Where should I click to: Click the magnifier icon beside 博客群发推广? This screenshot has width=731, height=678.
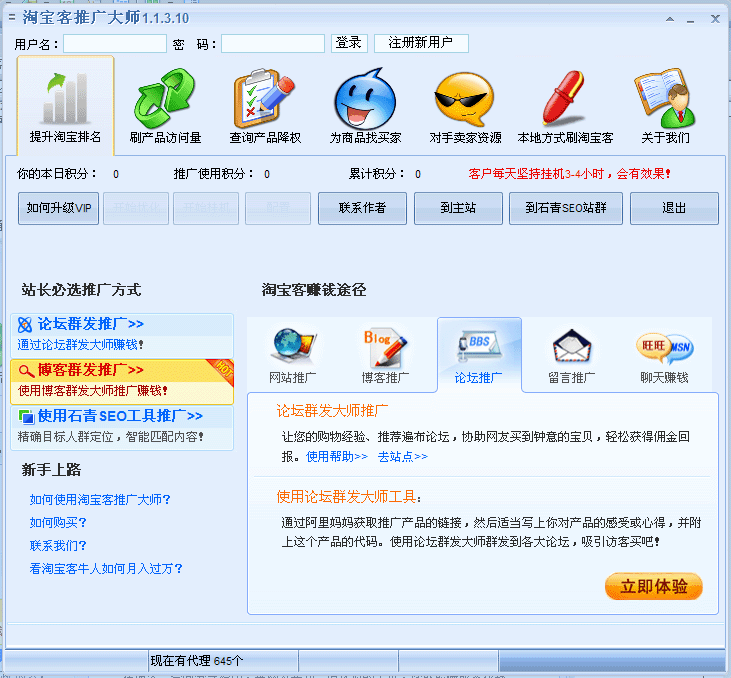pos(26,371)
